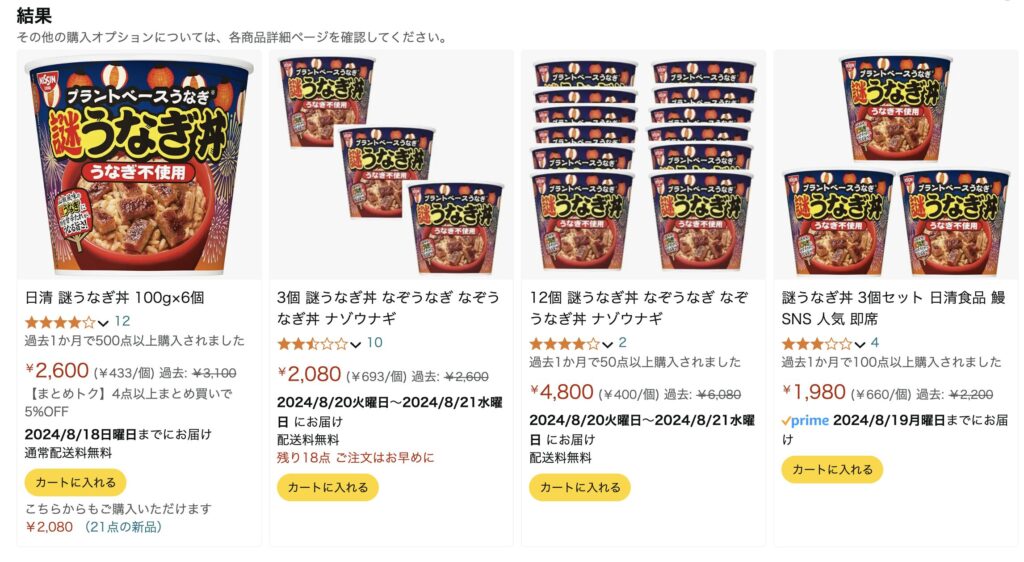The image size is (1024, 562).
Task: Add the ¥4,800 twelve-pack to cart
Action: (x=580, y=488)
